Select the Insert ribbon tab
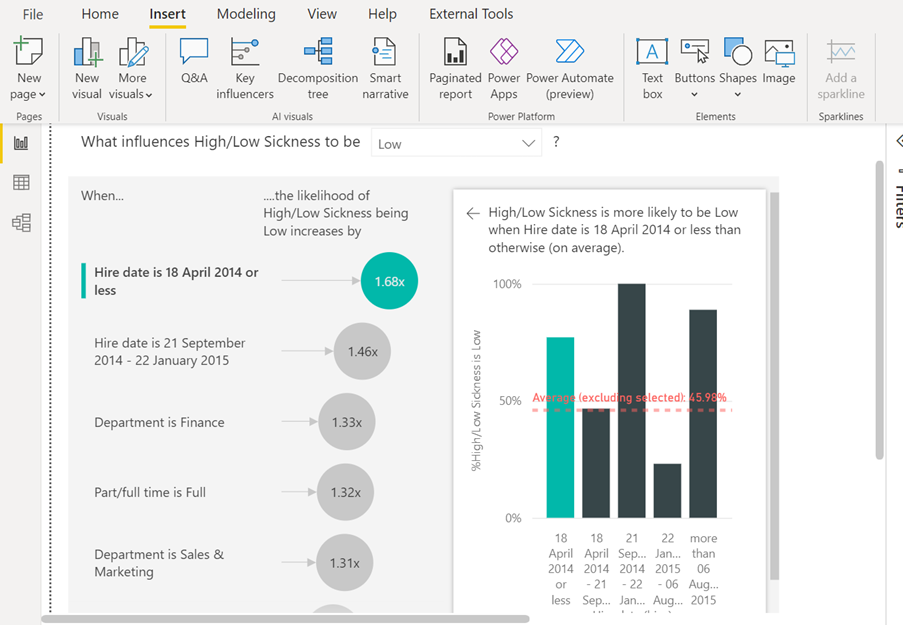 click(x=168, y=14)
